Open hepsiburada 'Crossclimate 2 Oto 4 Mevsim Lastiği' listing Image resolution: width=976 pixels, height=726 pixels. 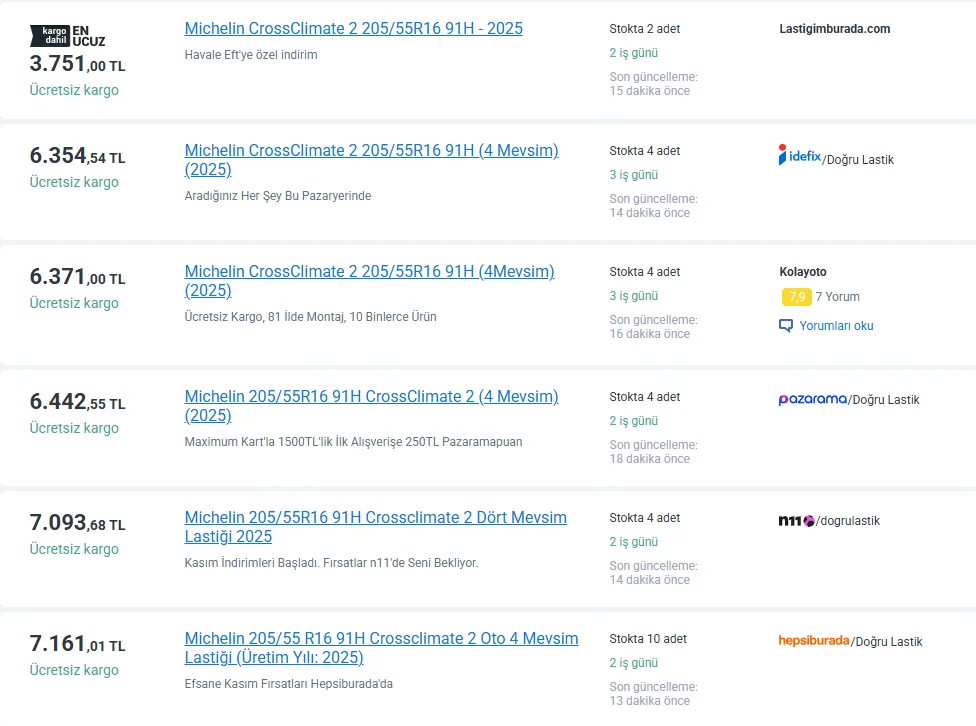point(381,648)
